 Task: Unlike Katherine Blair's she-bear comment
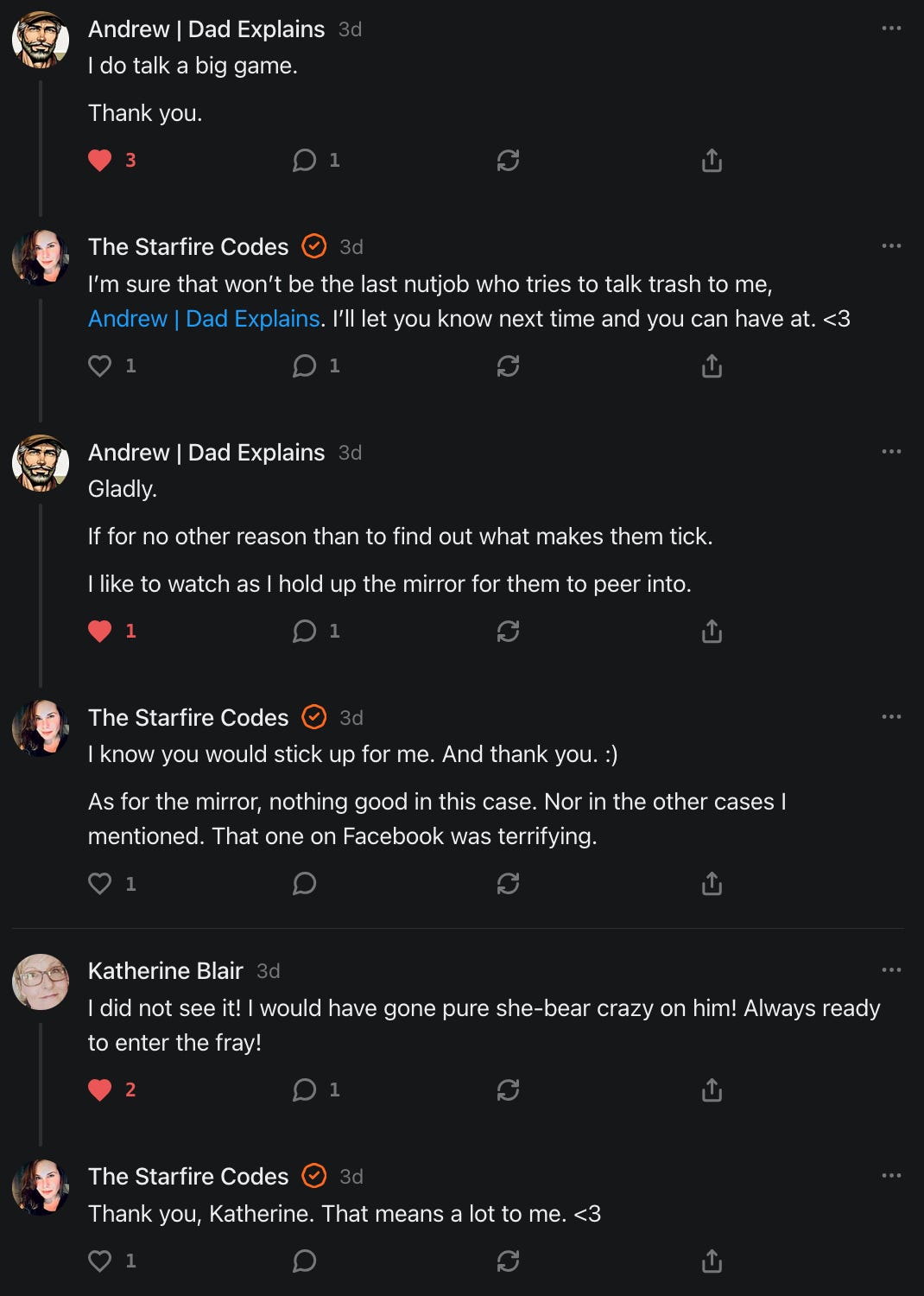click(x=100, y=1090)
